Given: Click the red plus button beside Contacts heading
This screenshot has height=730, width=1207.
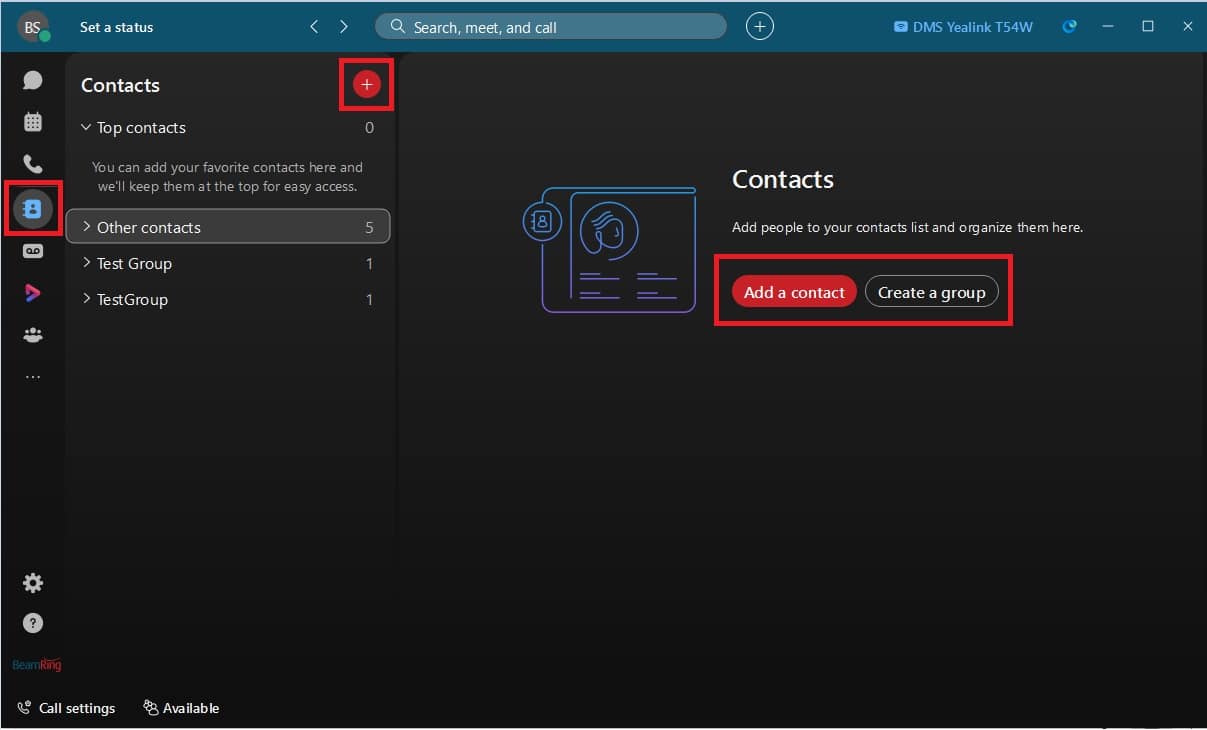Looking at the screenshot, I should (367, 85).
